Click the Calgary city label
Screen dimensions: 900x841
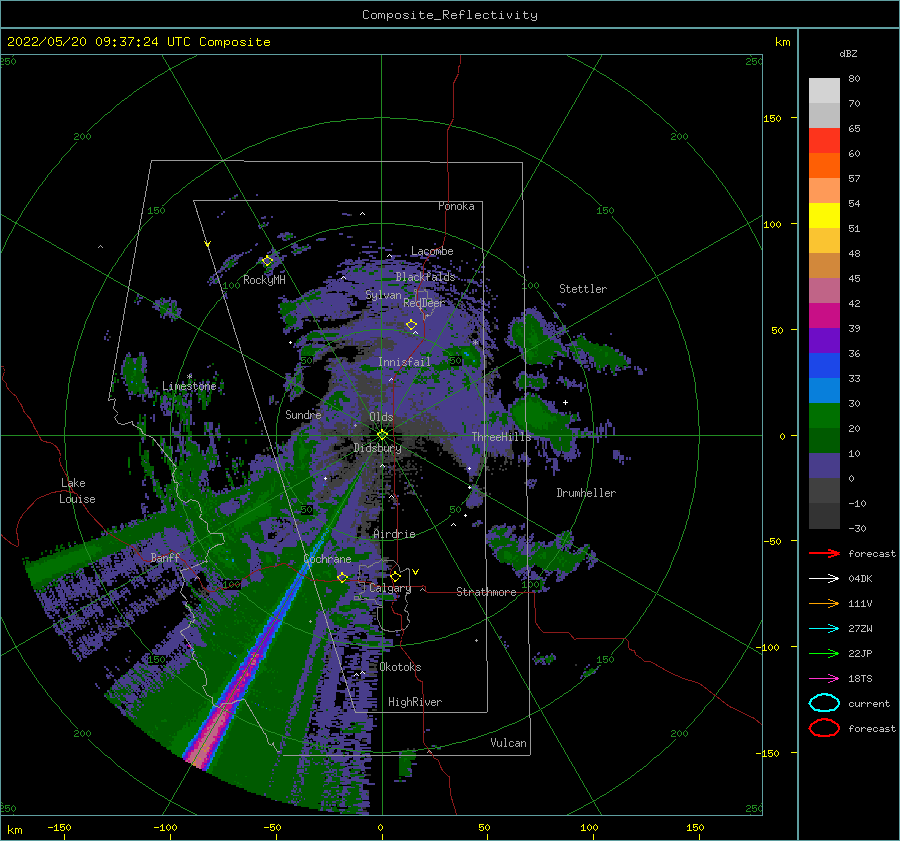[x=390, y=588]
